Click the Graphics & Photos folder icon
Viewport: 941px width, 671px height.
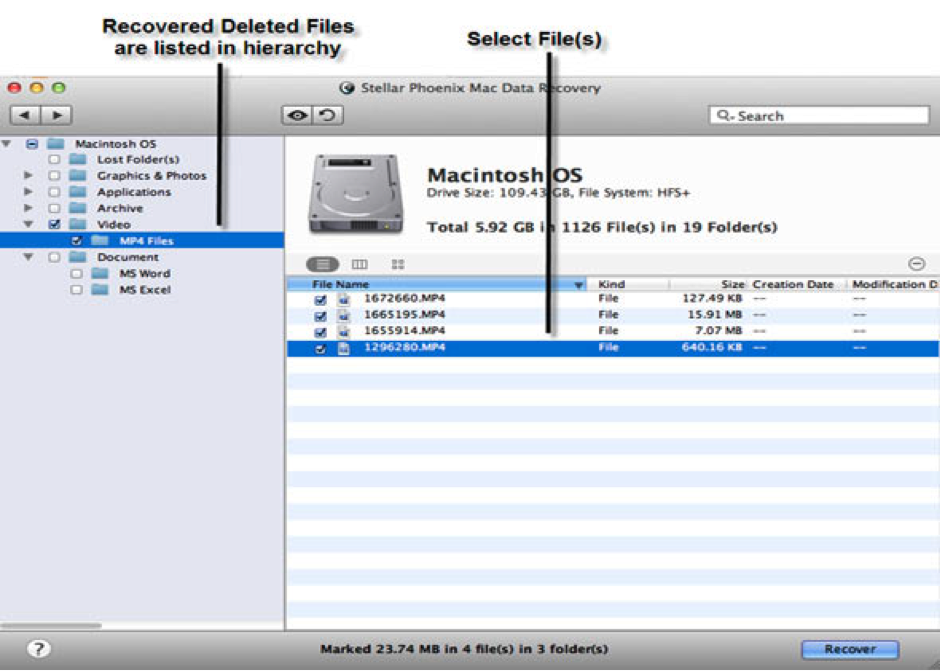tap(78, 176)
